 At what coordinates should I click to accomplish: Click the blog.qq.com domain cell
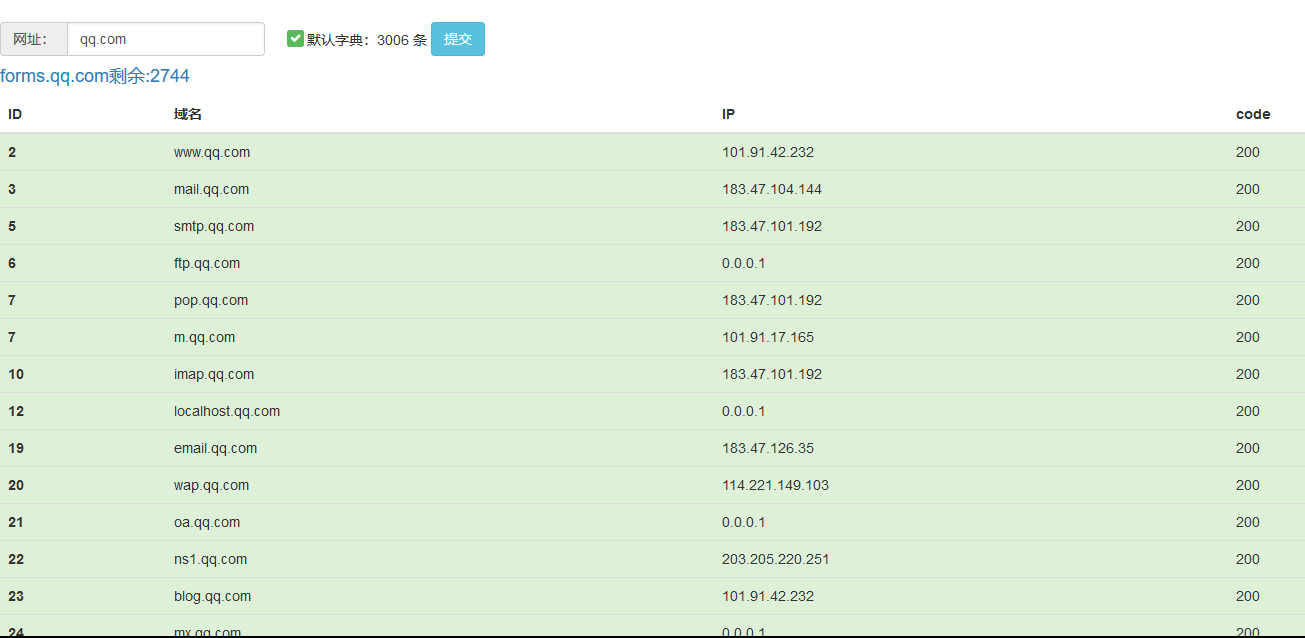coord(212,596)
